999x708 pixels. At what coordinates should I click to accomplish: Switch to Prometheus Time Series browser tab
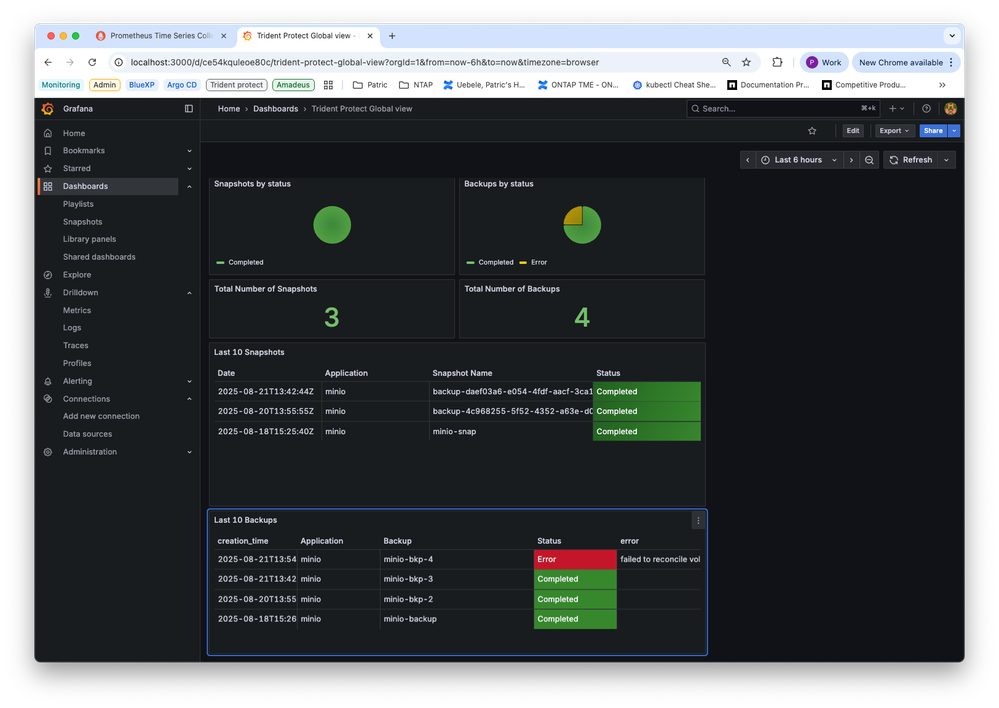point(160,36)
